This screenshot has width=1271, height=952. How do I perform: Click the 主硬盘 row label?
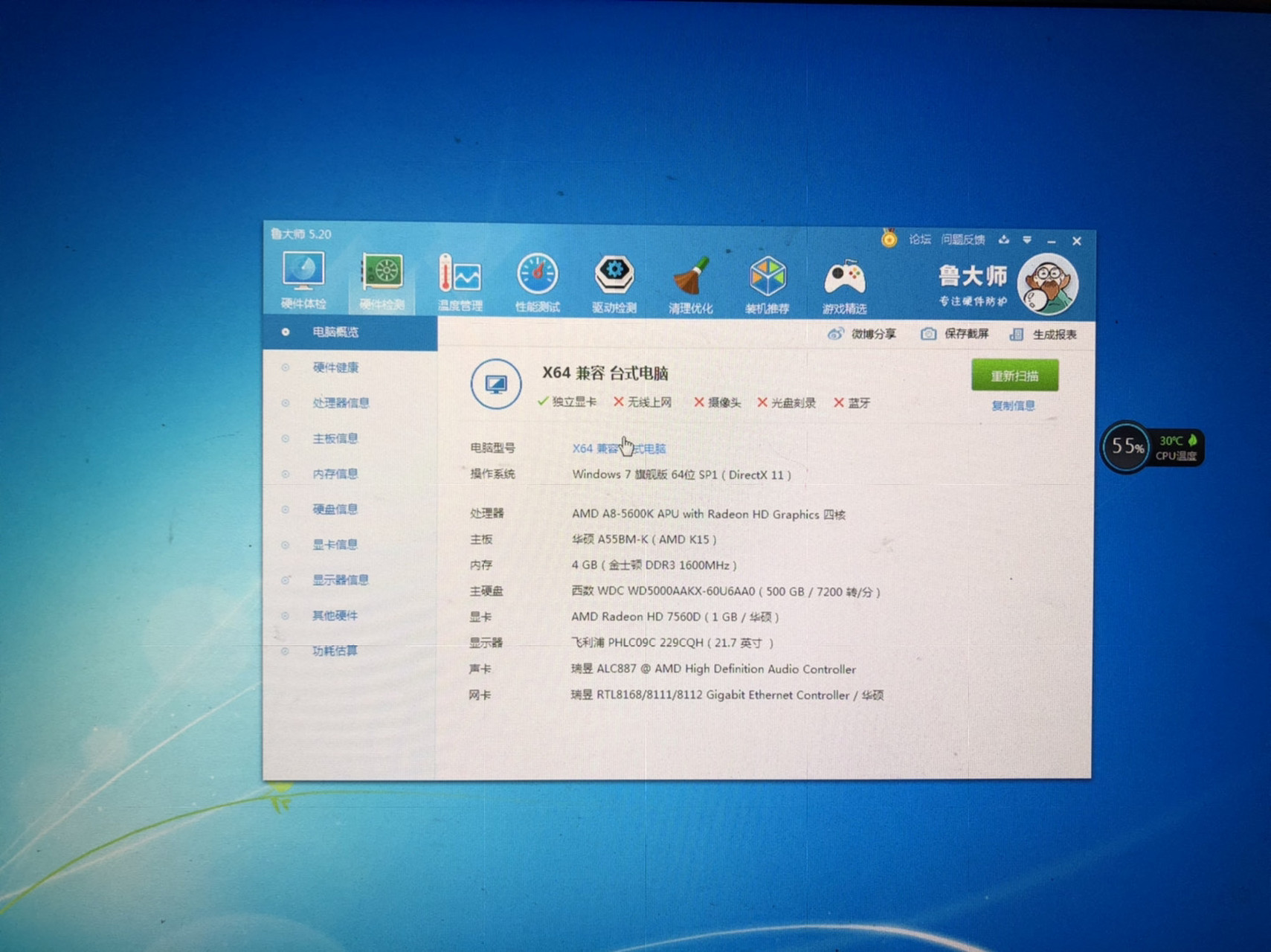pyautogui.click(x=486, y=591)
